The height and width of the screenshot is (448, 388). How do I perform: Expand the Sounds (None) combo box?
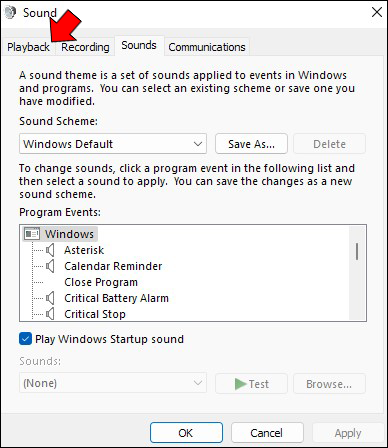[x=113, y=383]
